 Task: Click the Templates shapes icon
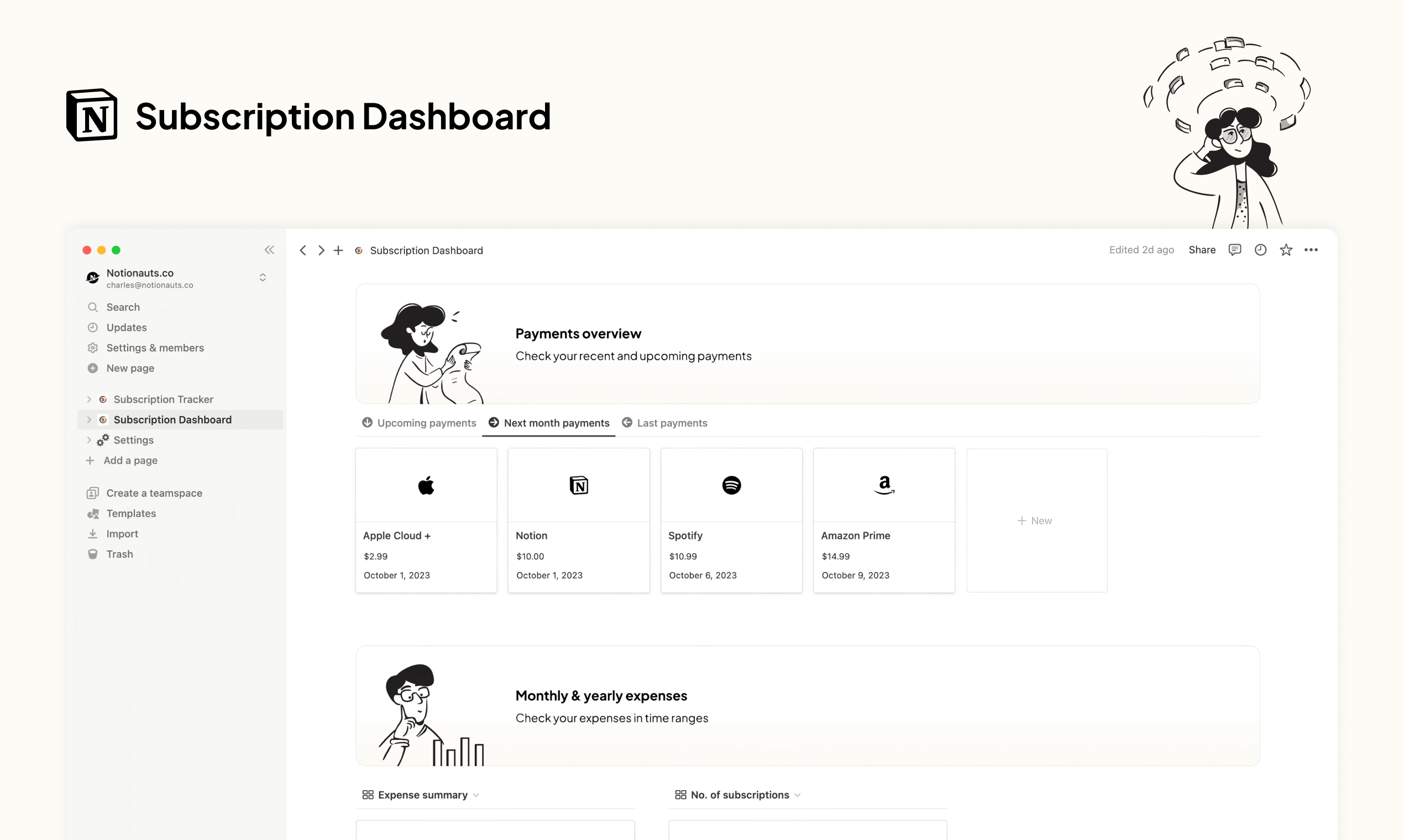[93, 513]
